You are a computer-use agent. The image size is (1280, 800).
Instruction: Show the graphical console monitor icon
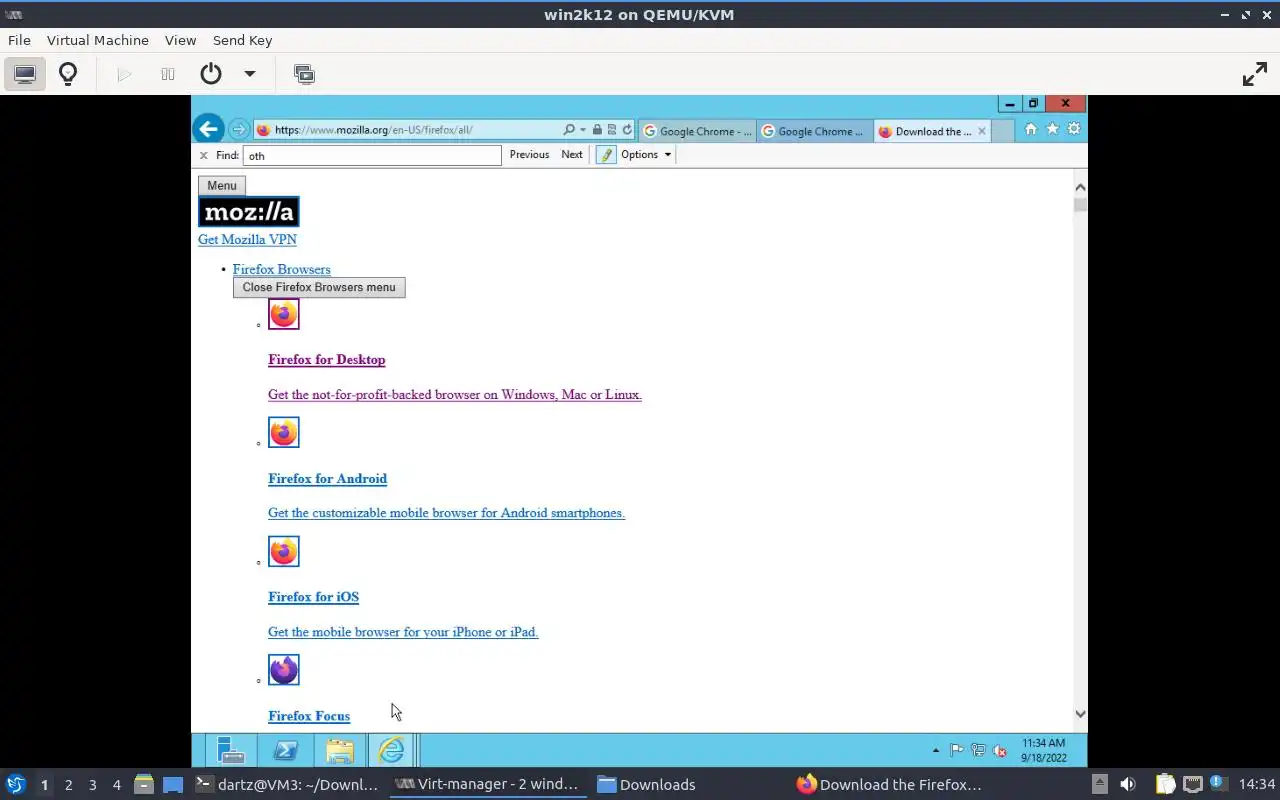[25, 74]
